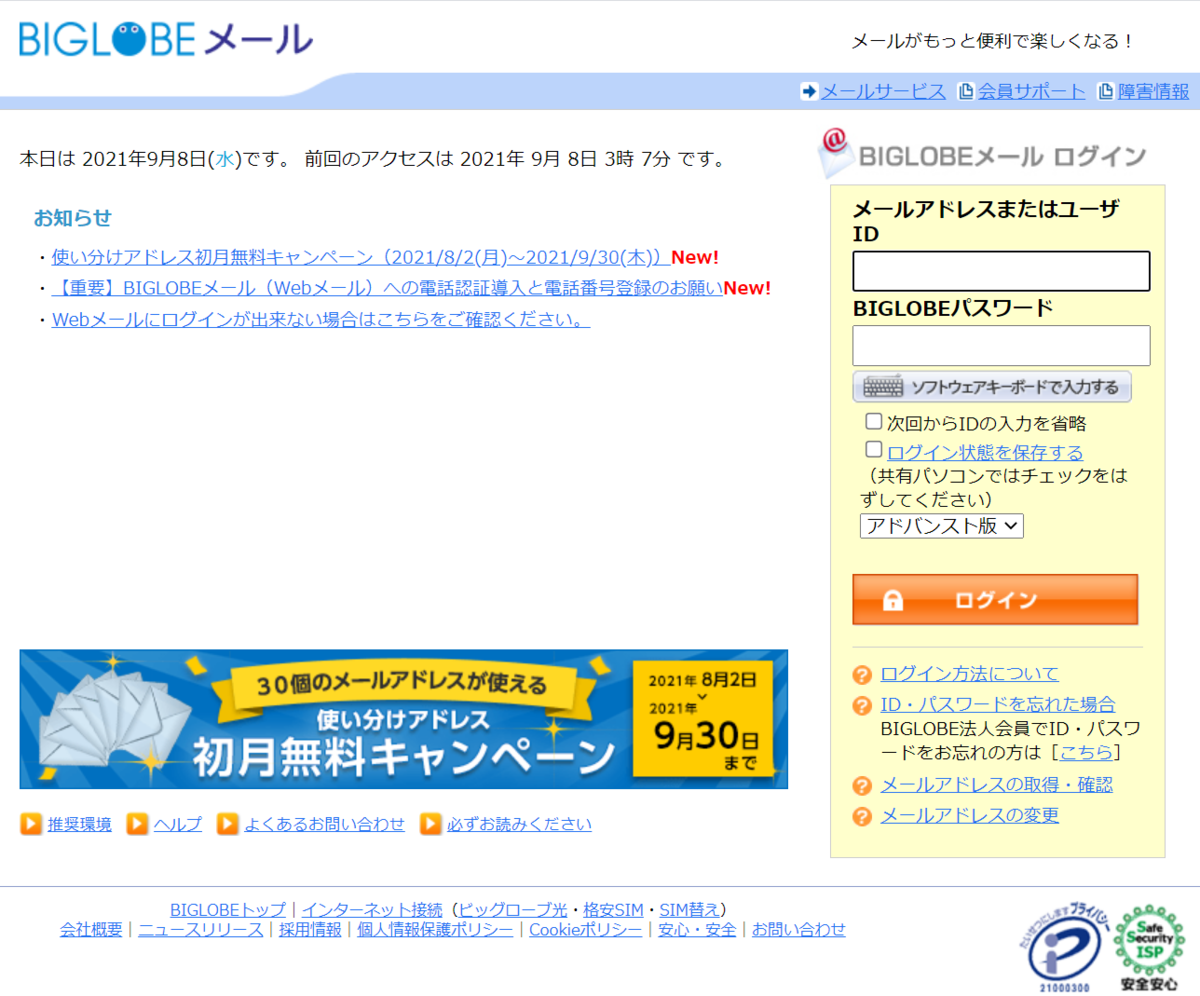Click the 水 weekday link in the date
1200x996 pixels.
point(224,158)
